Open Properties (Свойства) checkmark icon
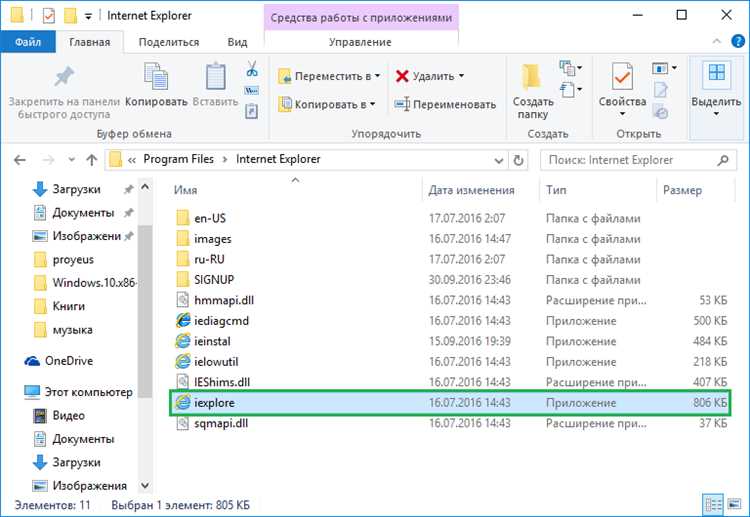Image resolution: width=750 pixels, height=517 pixels. (x=622, y=77)
